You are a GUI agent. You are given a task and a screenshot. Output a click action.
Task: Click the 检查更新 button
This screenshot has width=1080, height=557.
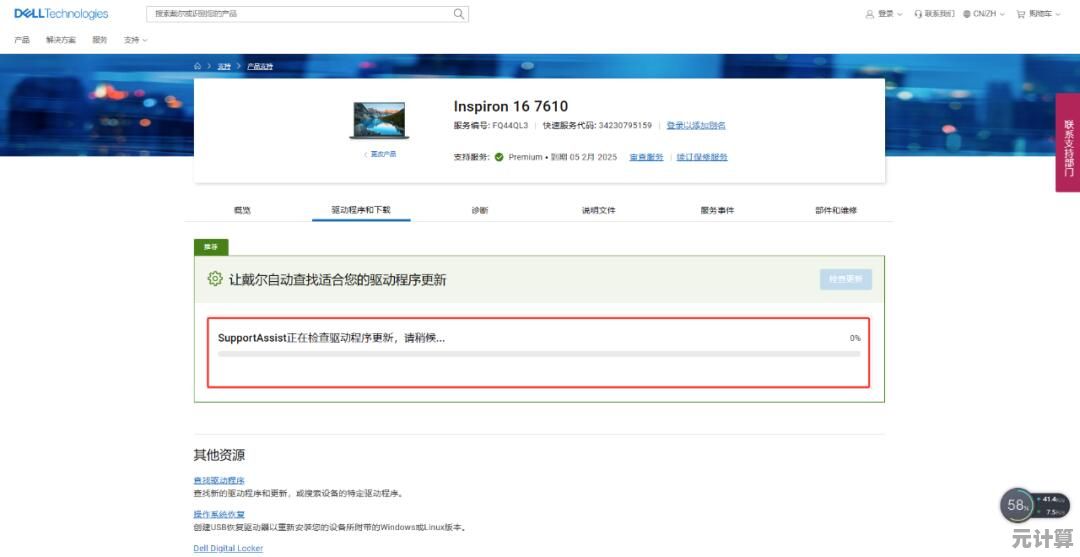point(846,280)
